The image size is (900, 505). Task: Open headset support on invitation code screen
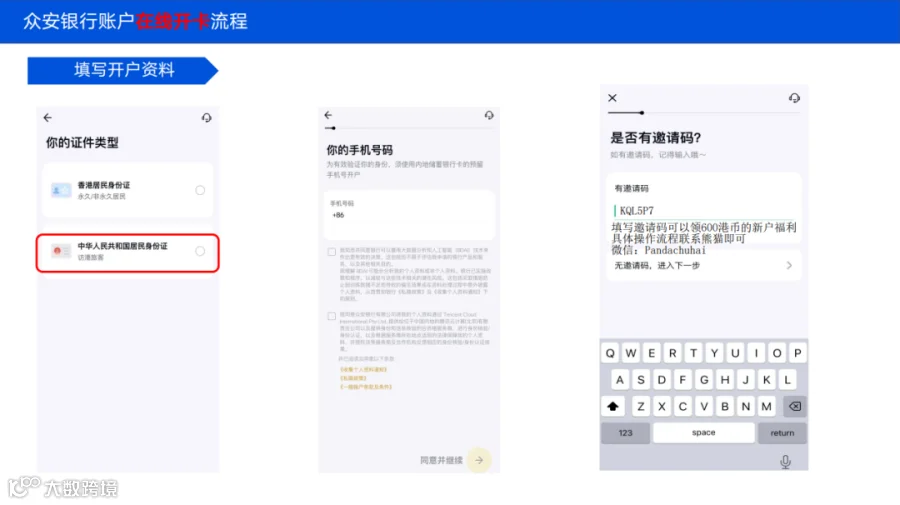click(794, 98)
